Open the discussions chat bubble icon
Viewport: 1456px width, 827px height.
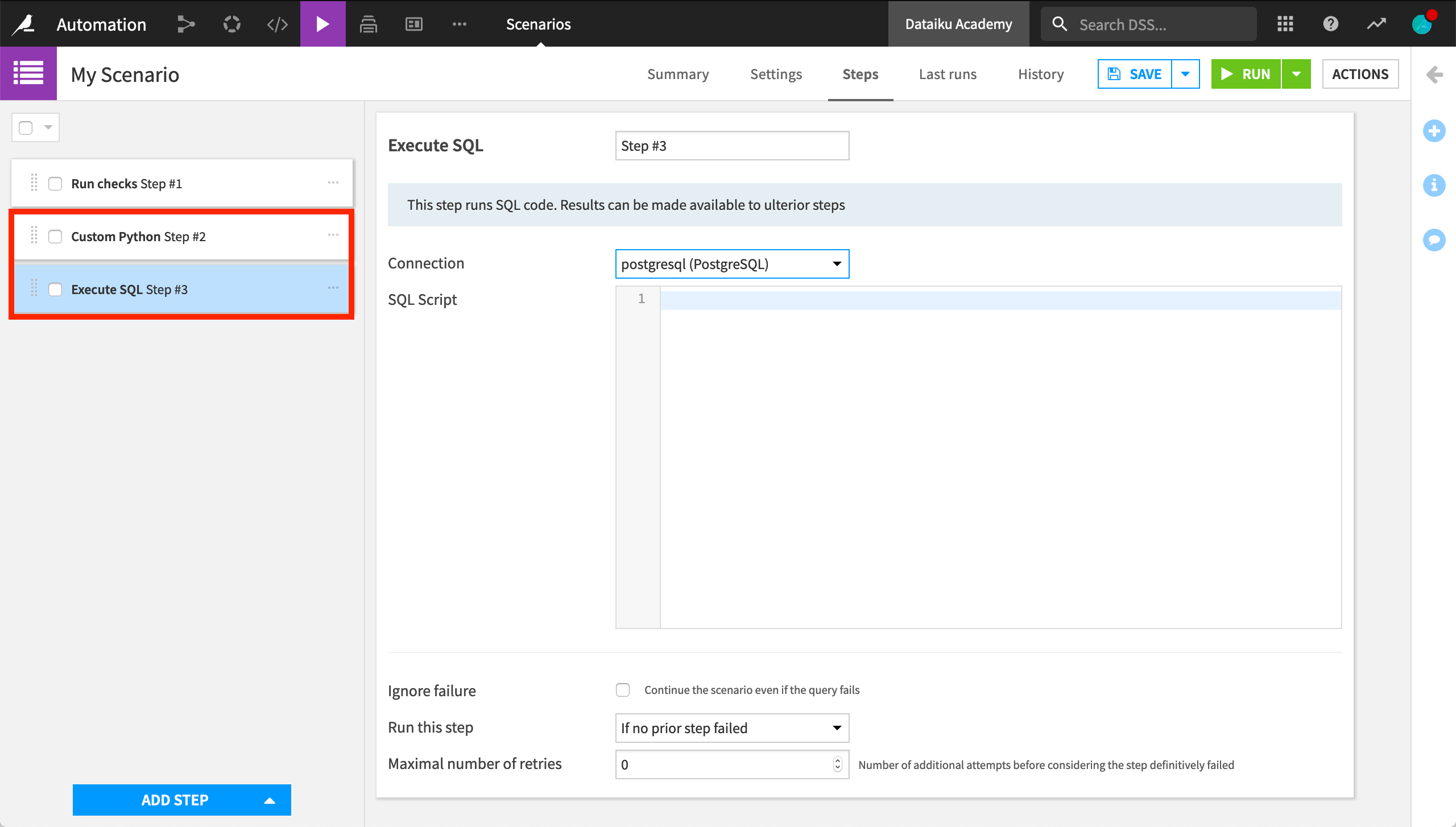click(x=1434, y=239)
